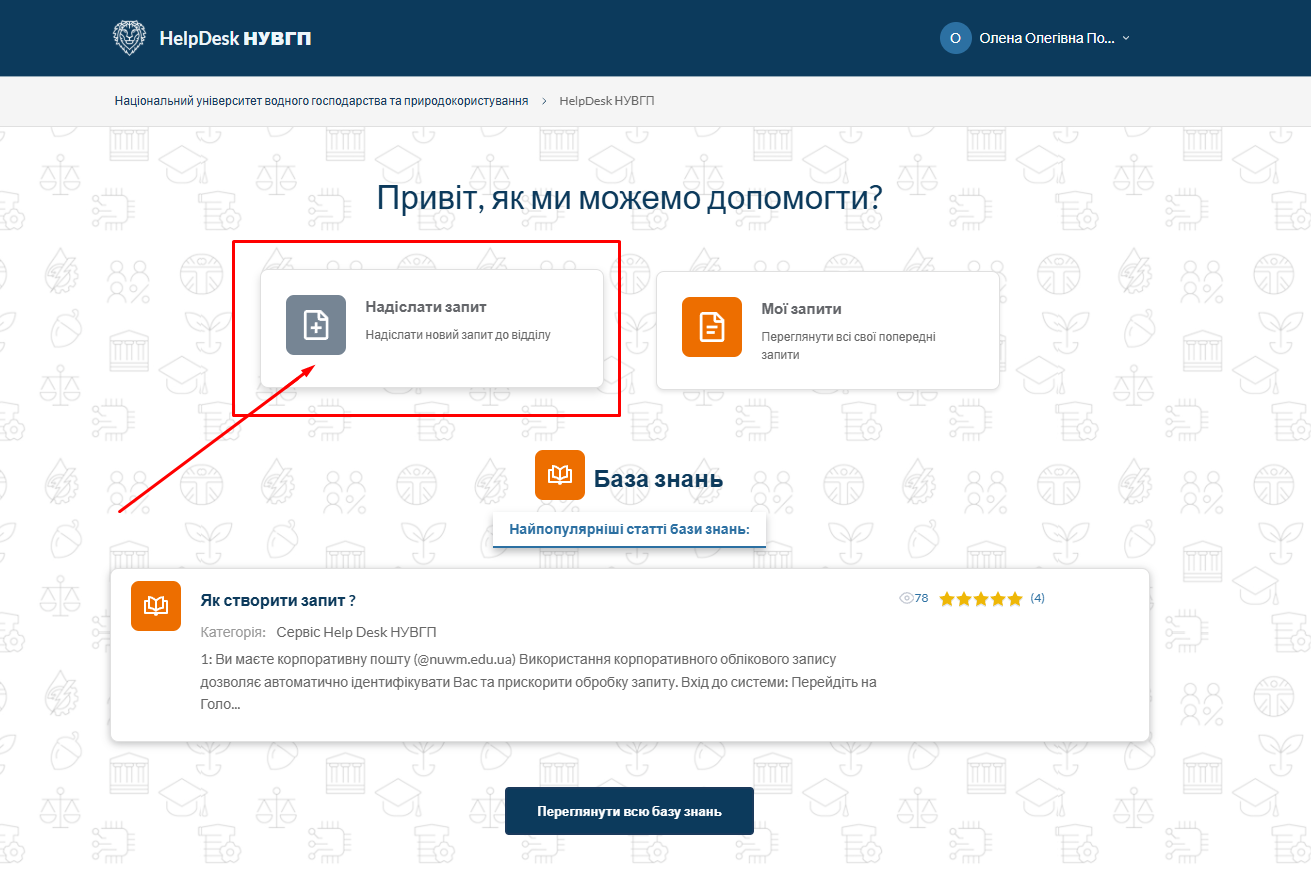The image size is (1311, 875).
Task: Open the gray Надіслати запит document-plus icon
Action: pyautogui.click(x=316, y=325)
